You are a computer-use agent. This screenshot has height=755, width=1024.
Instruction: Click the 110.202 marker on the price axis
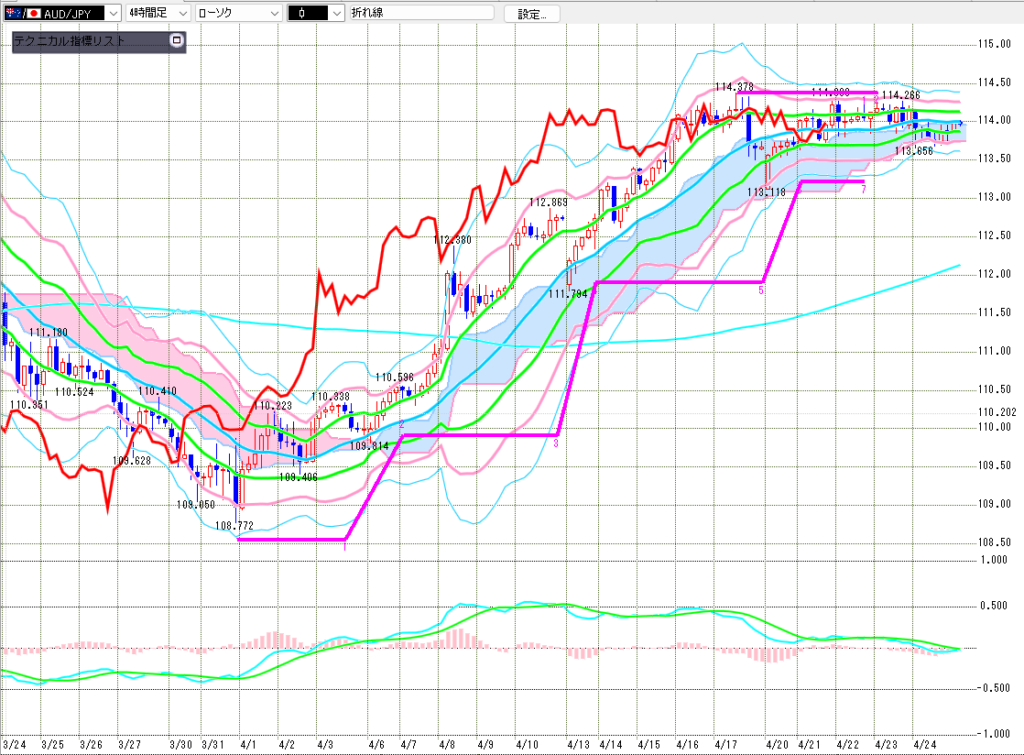996,412
